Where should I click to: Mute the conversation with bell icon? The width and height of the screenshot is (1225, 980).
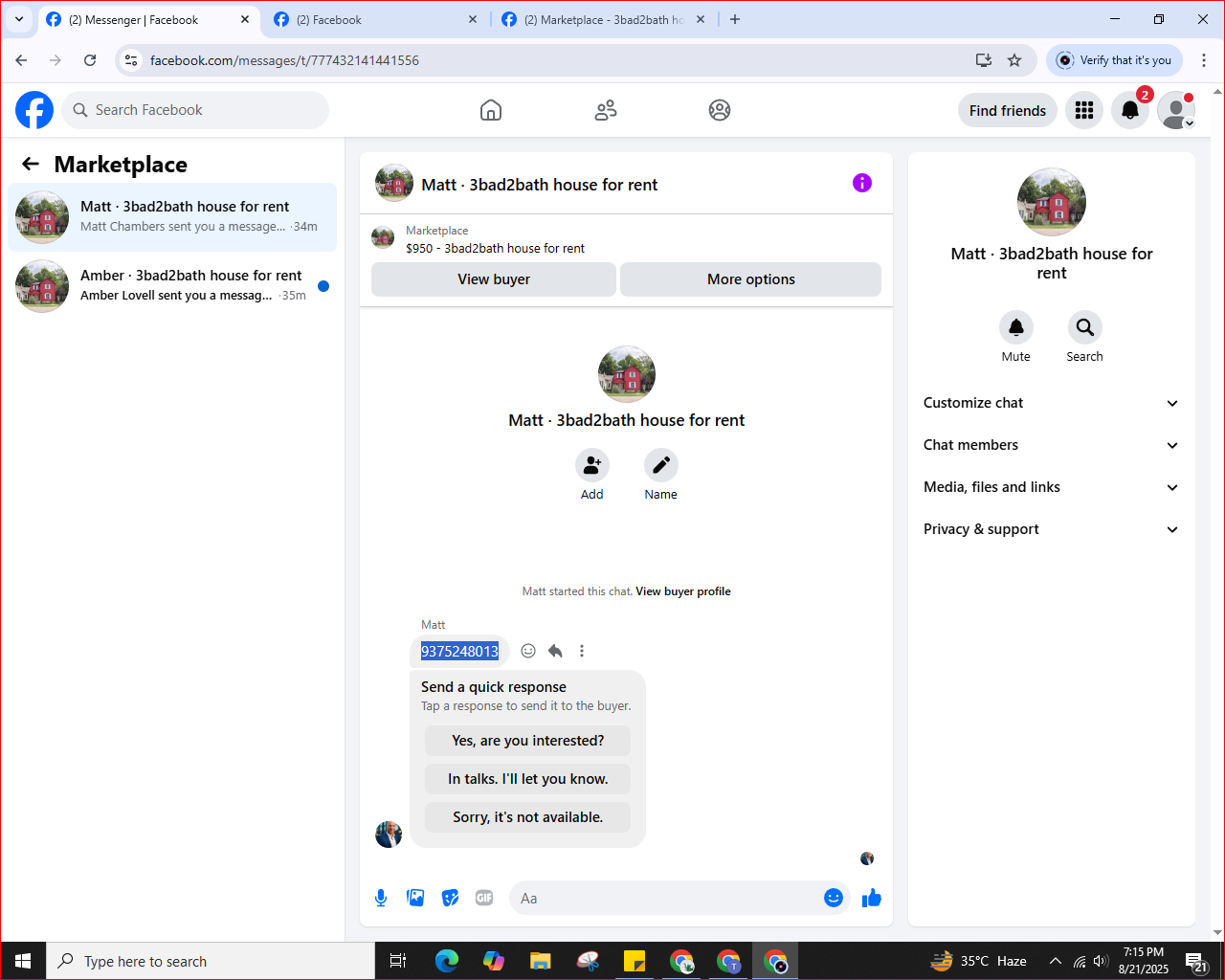coord(1016,327)
